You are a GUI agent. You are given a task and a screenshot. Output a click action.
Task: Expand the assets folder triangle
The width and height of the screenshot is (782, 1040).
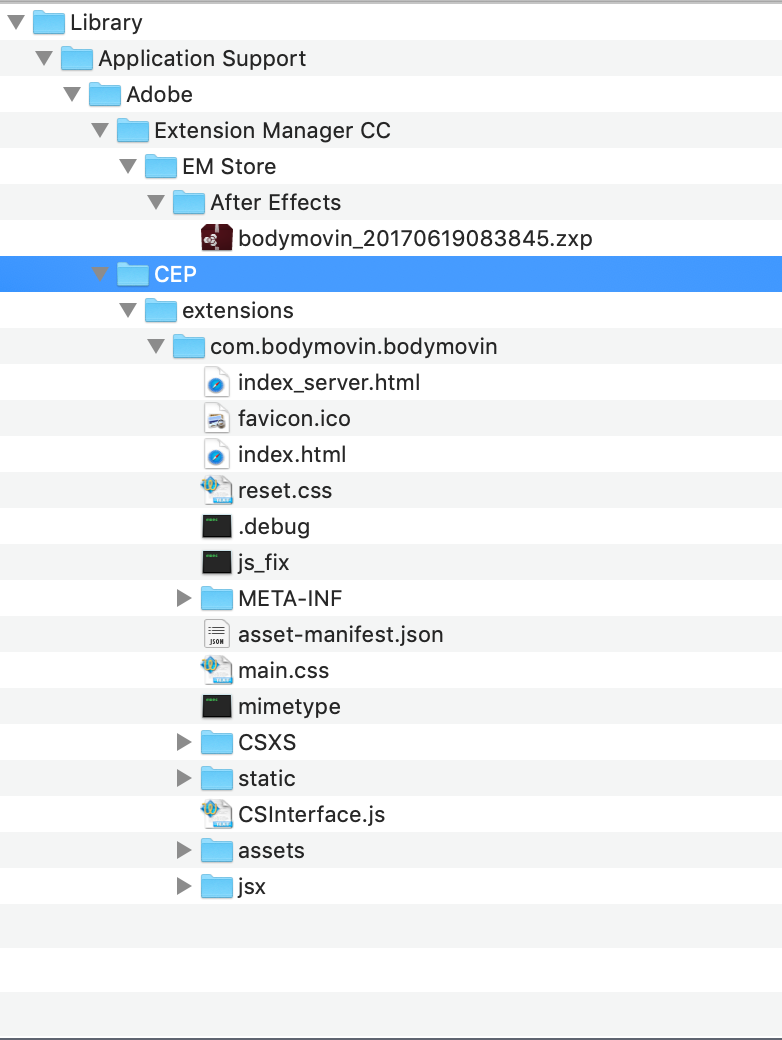click(x=184, y=850)
